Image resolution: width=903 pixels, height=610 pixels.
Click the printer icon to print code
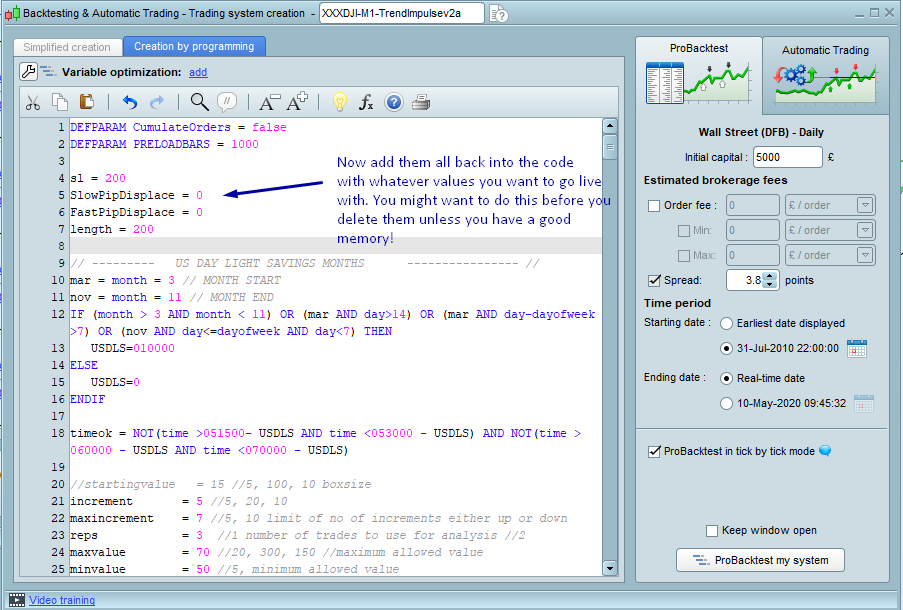421,102
